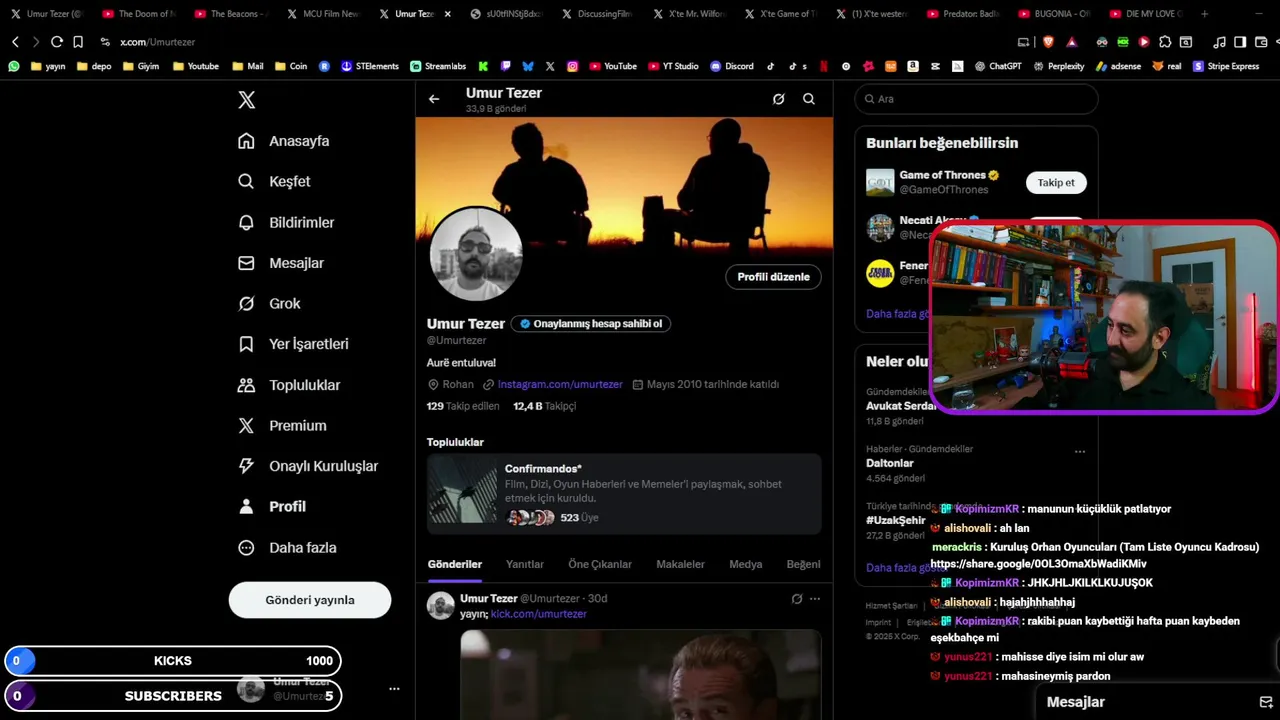The image size is (1280, 720).
Task: Switch to the Gönderiler tab
Action: [455, 564]
